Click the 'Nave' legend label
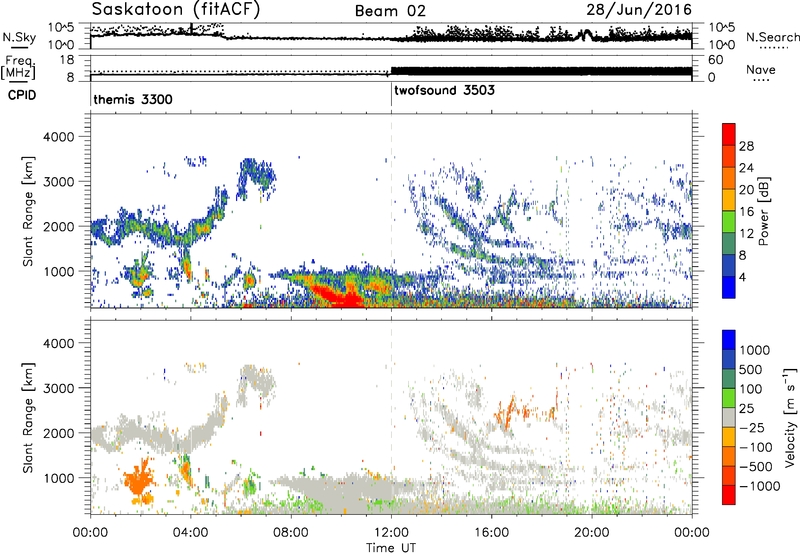Image resolution: width=800 pixels, height=554 pixels. tap(760, 69)
